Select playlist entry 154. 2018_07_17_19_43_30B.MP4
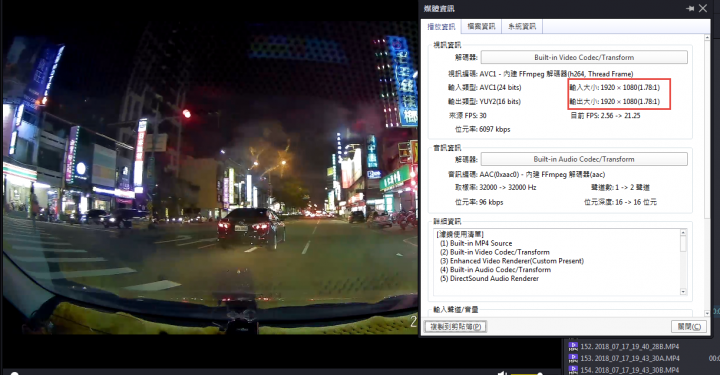Viewport: 720px width, 375px height. pyautogui.click(x=630, y=370)
